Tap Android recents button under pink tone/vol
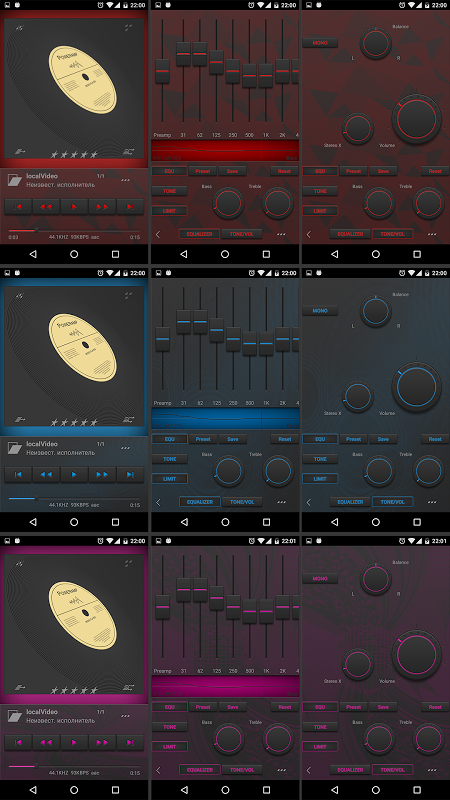 pos(417,790)
